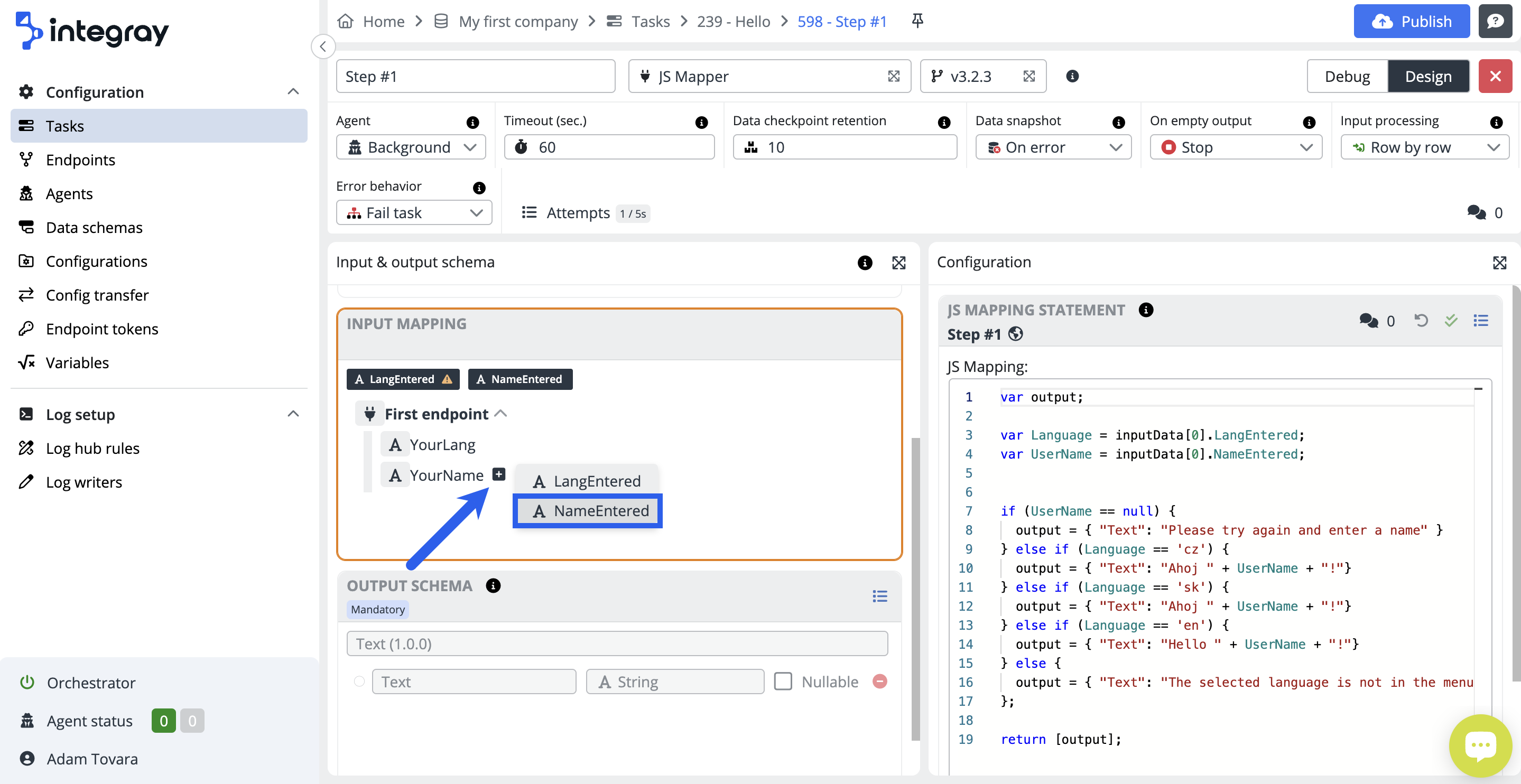
Task: Open the Error behavior Fail task dropdown
Action: (x=414, y=212)
